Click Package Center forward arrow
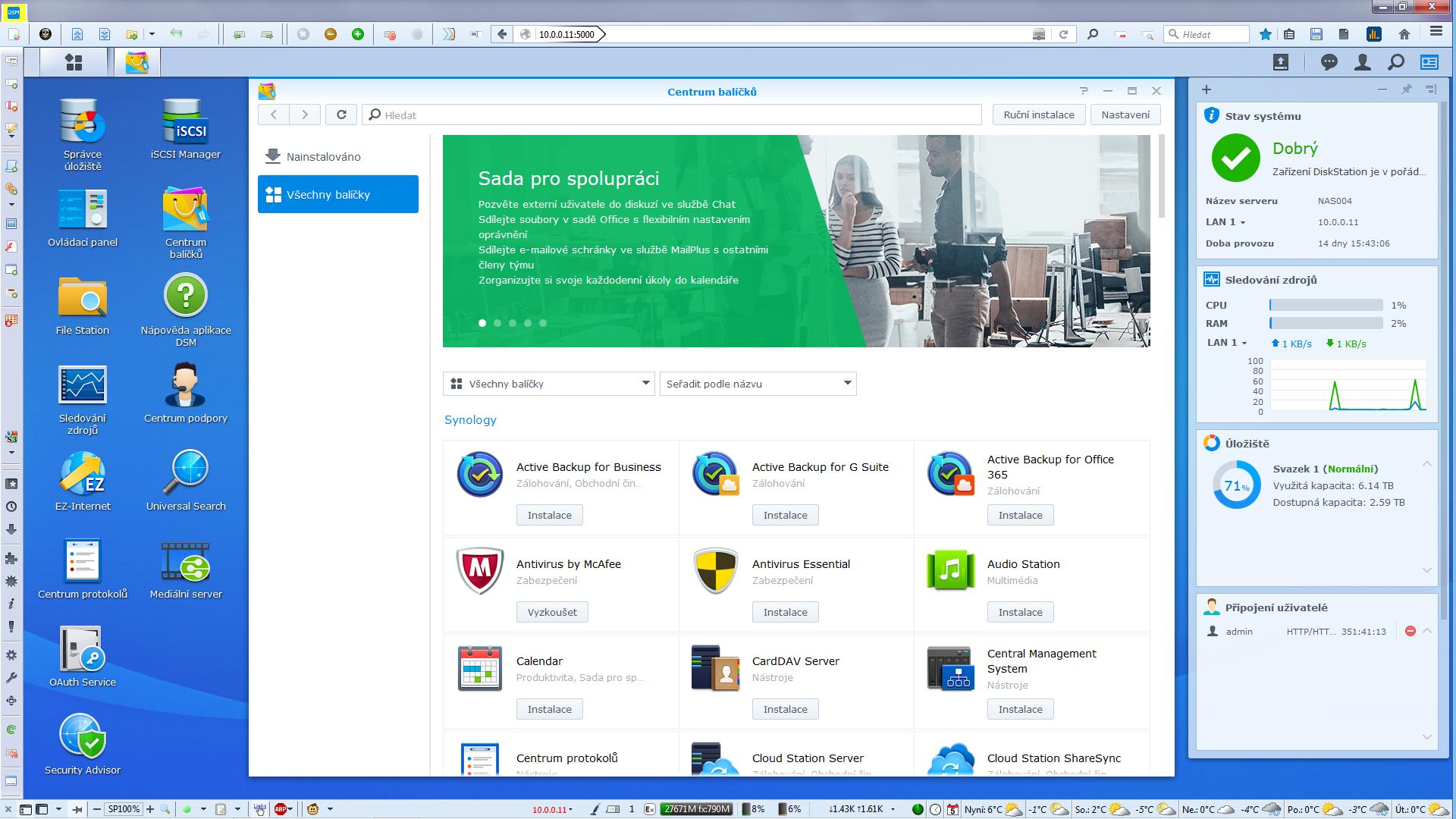Image resolution: width=1456 pixels, height=819 pixels. (x=305, y=115)
